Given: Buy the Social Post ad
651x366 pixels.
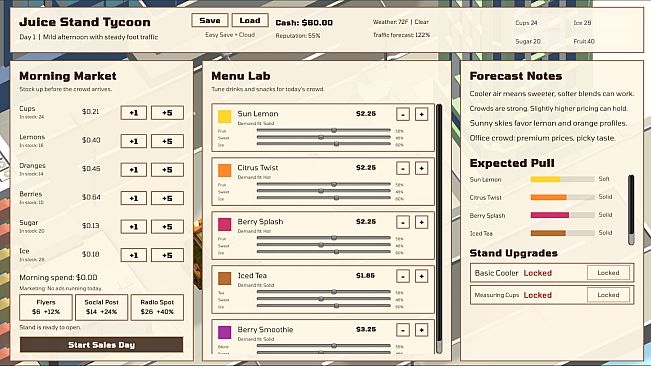Looking at the screenshot, I should click(x=101, y=307).
